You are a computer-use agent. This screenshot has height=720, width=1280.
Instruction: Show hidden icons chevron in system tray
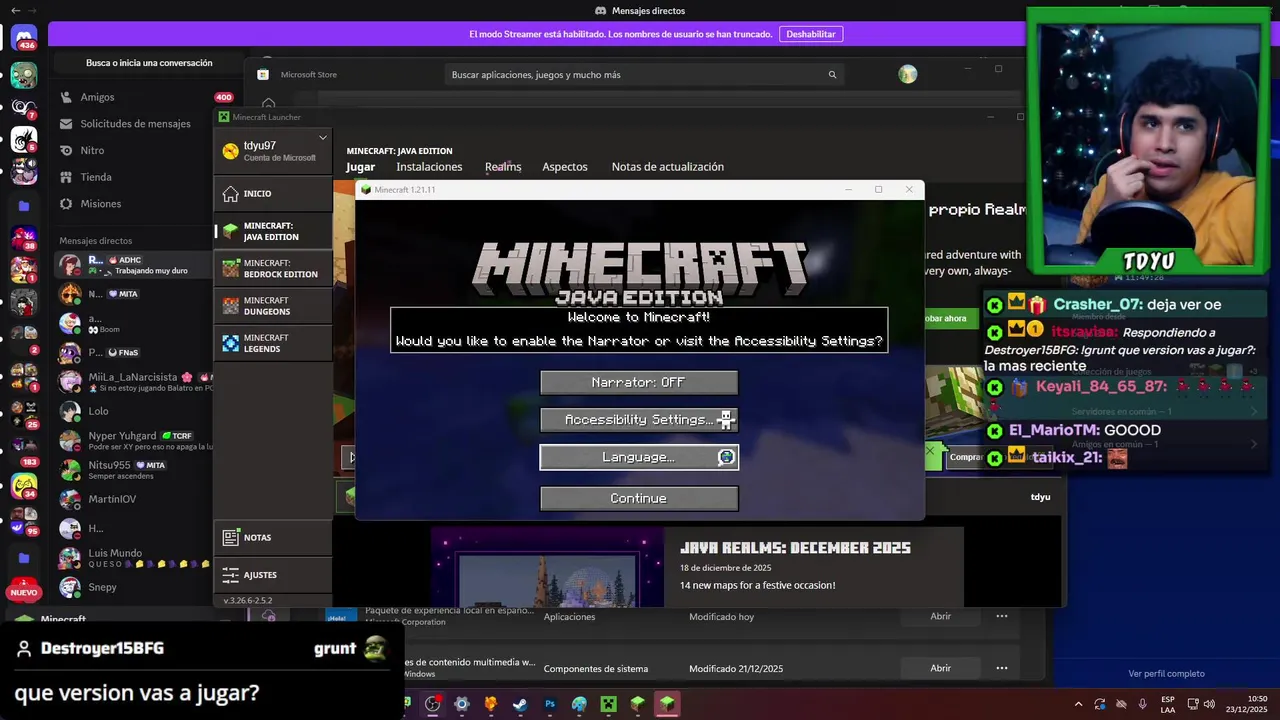coord(1078,704)
